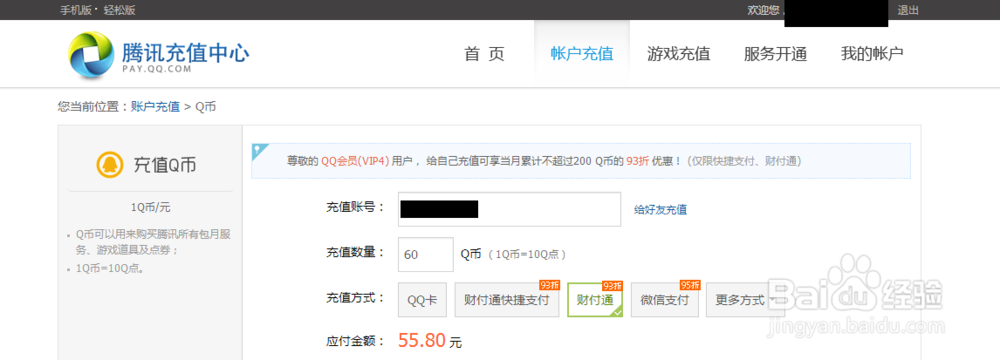Click the 给好友充值 link
Screen dimensions: 1000x360
tap(661, 209)
